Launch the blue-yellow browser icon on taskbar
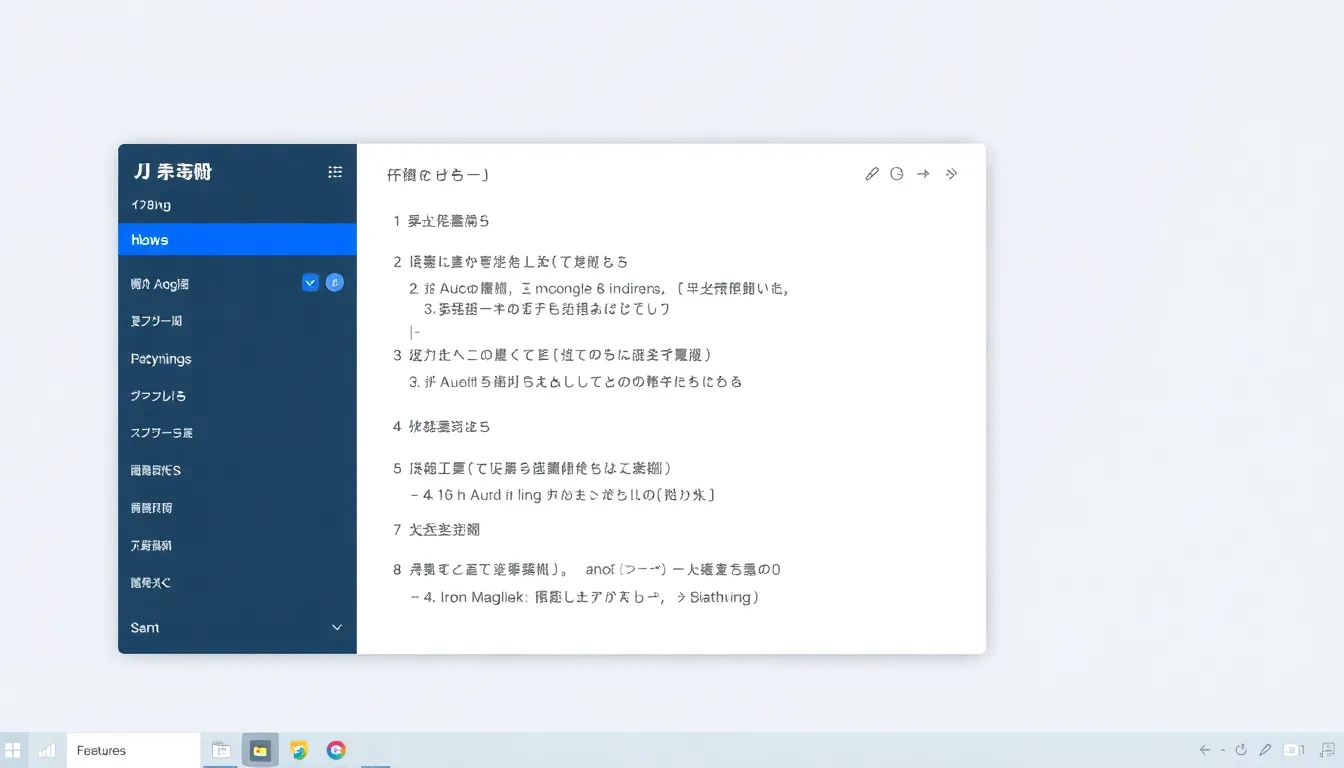 [x=298, y=750]
